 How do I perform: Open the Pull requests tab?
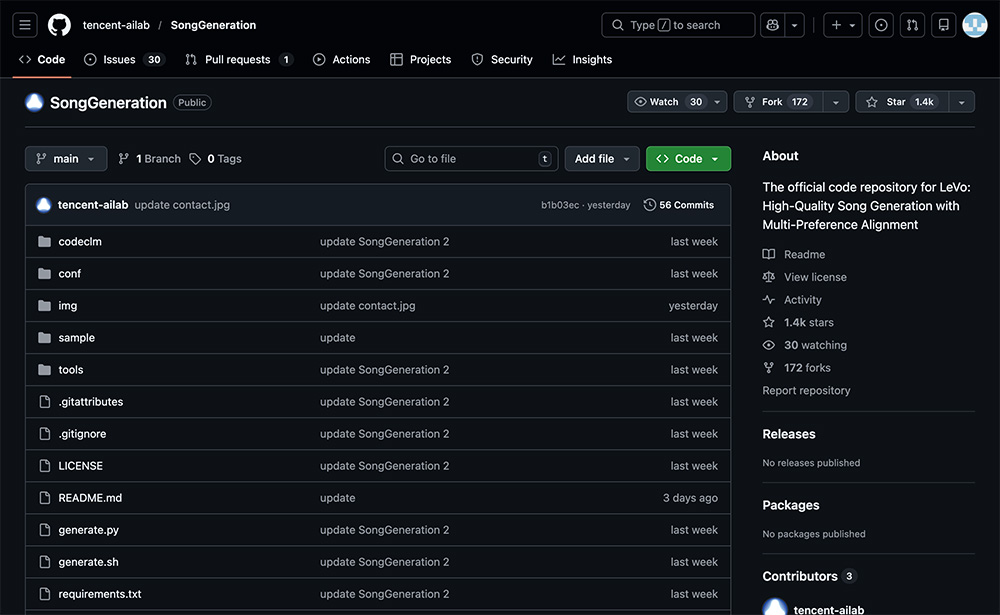click(x=239, y=59)
